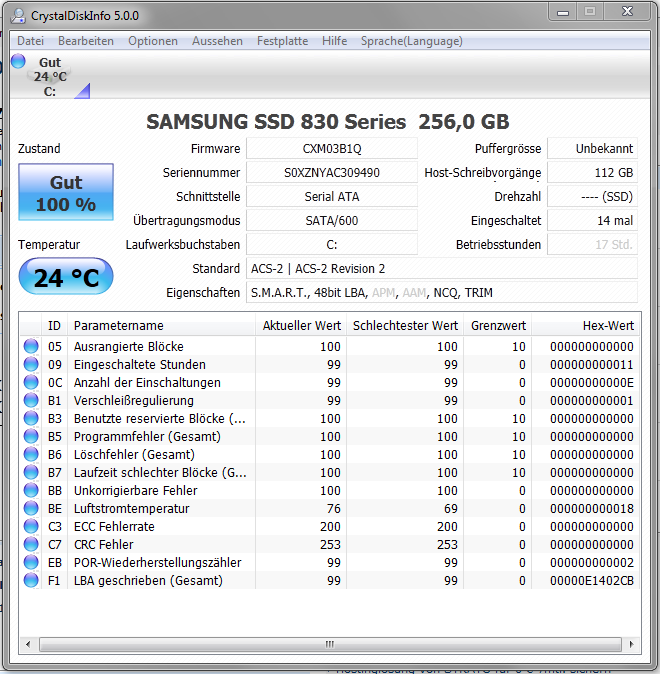660x674 pixels.
Task: Click hex value 00000E1402CB
Action: tap(592, 581)
